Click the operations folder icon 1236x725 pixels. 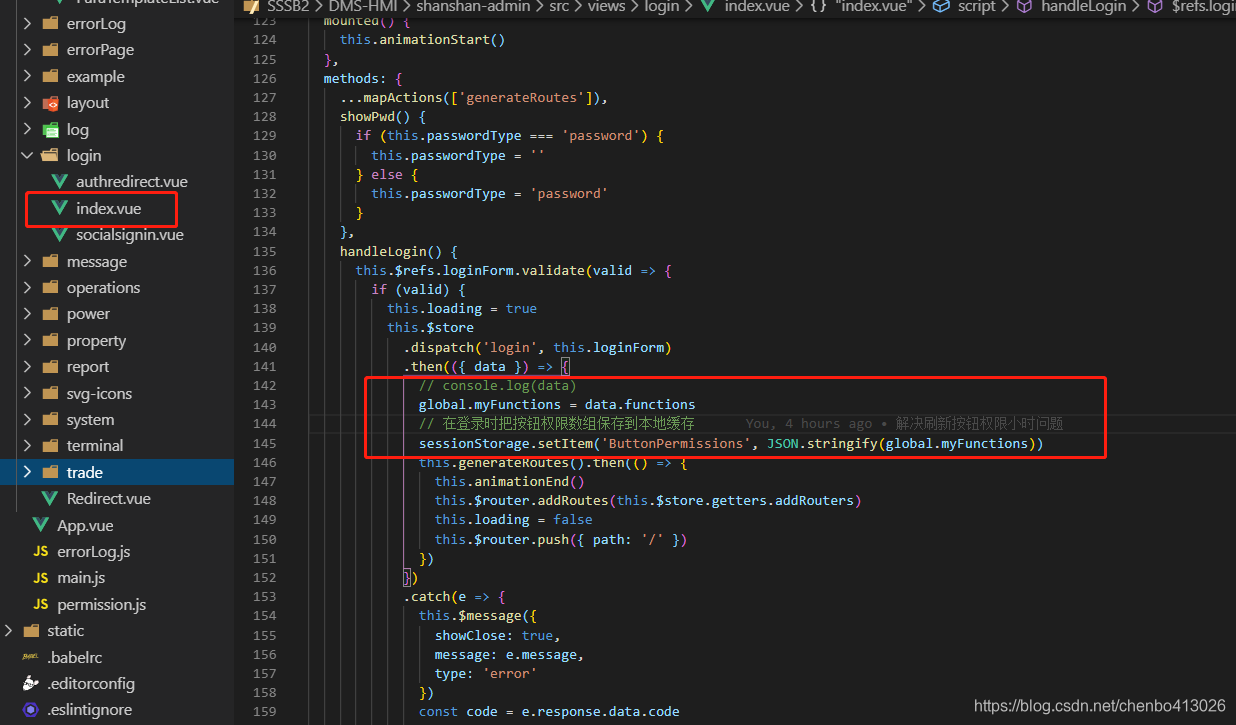pos(50,288)
